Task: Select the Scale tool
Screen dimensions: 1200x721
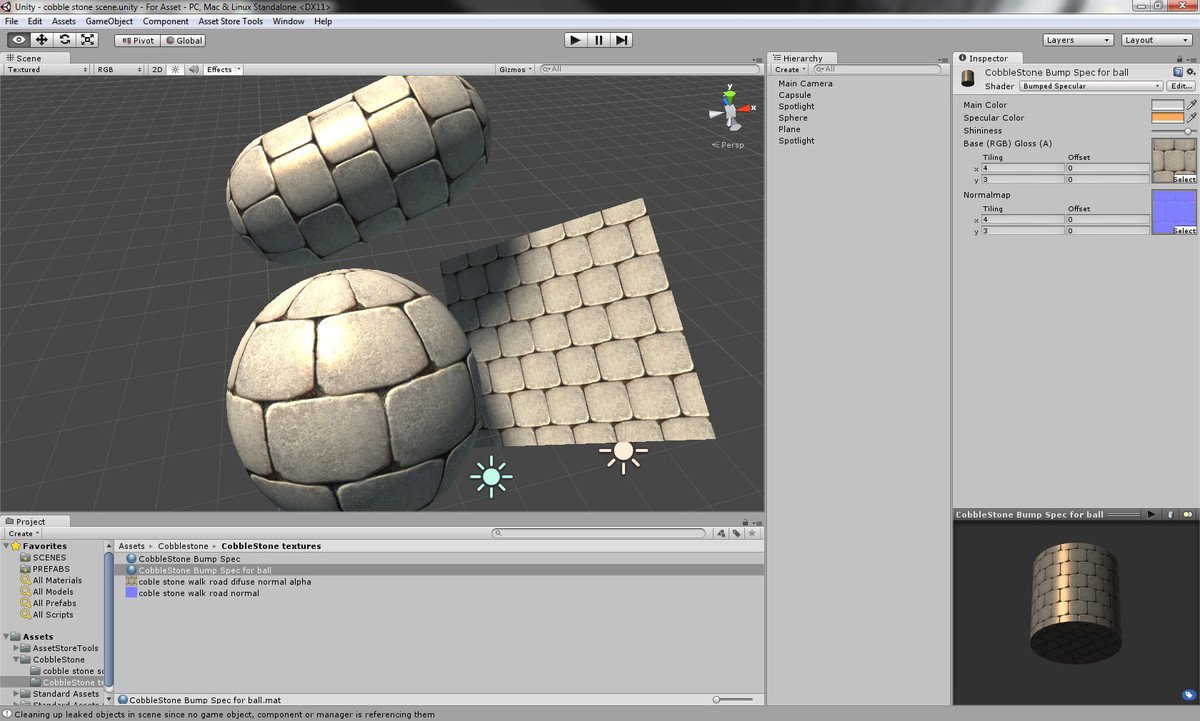Action: 87,39
